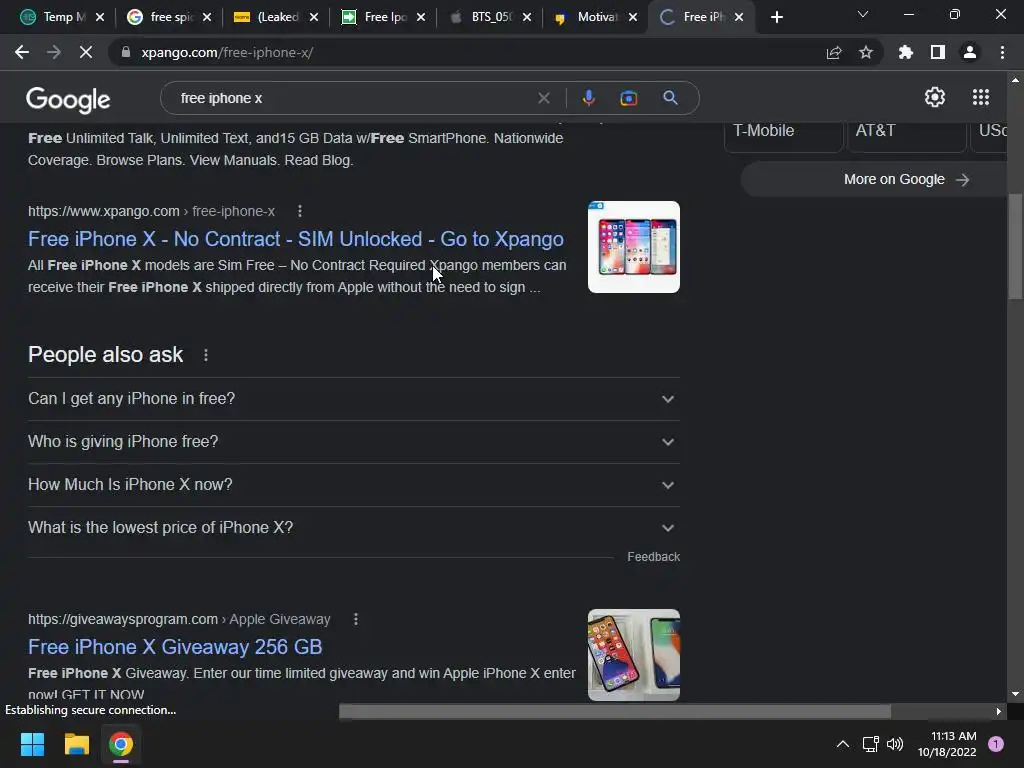Click the scroll right arrow
Screen dimensions: 1024x768
(999, 711)
